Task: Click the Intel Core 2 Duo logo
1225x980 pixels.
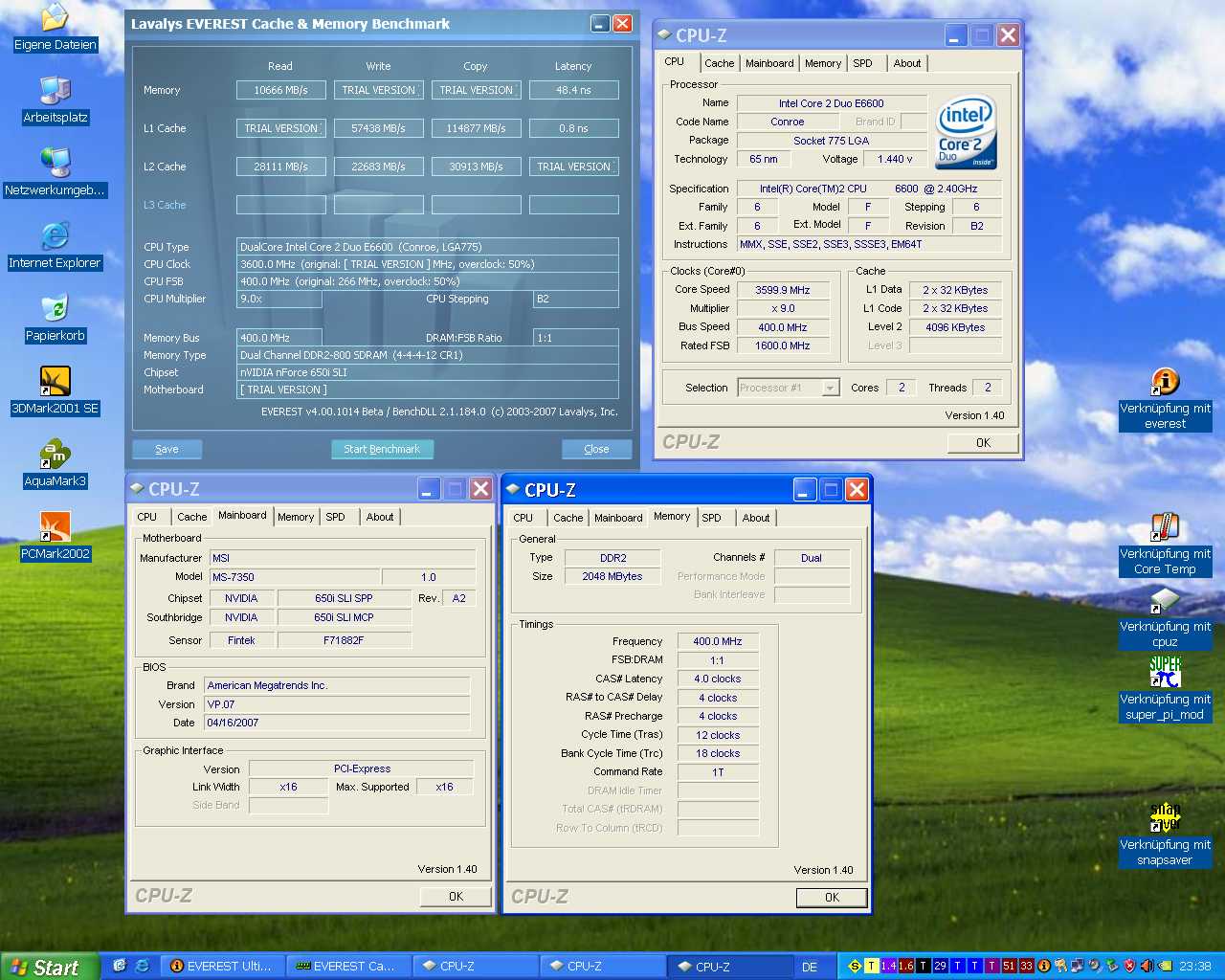Action: (966, 131)
